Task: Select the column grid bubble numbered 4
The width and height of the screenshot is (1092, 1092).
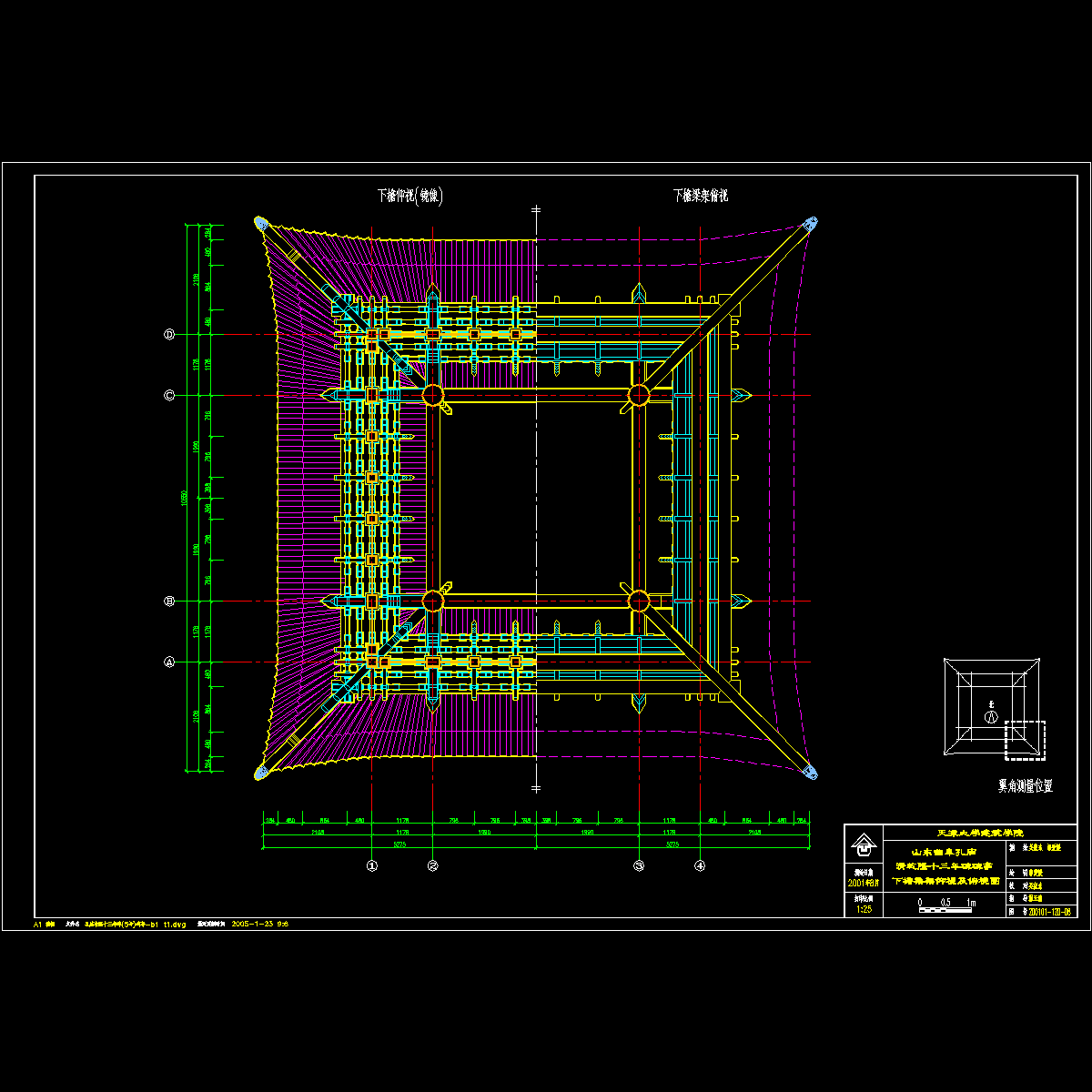Action: click(x=700, y=866)
